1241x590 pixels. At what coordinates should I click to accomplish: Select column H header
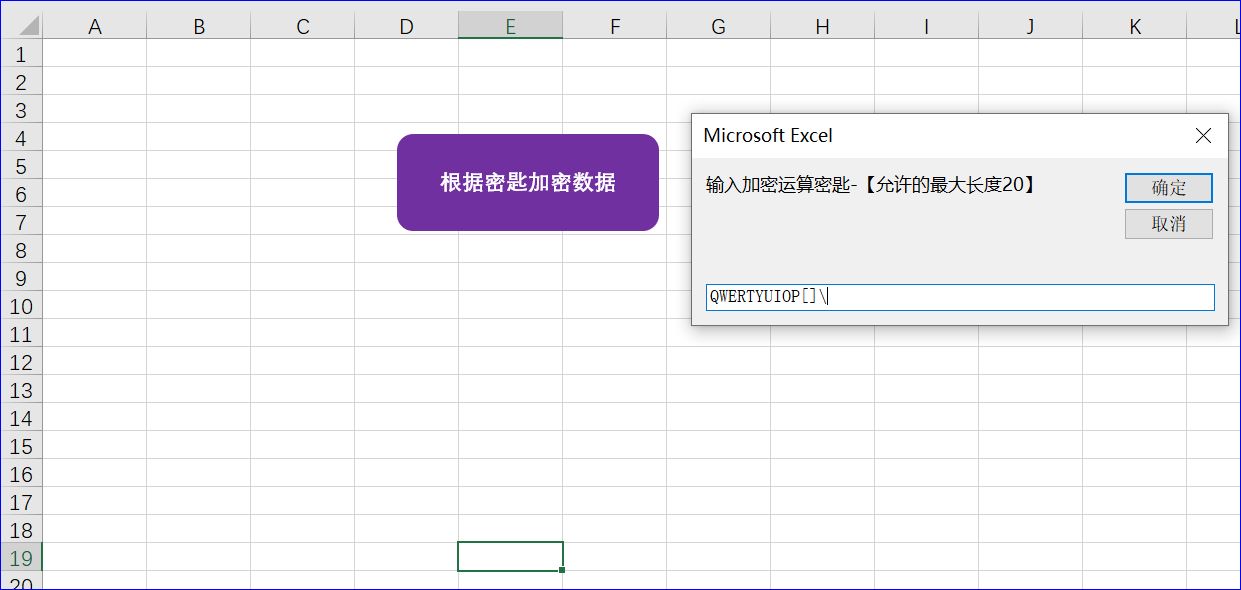click(x=823, y=27)
